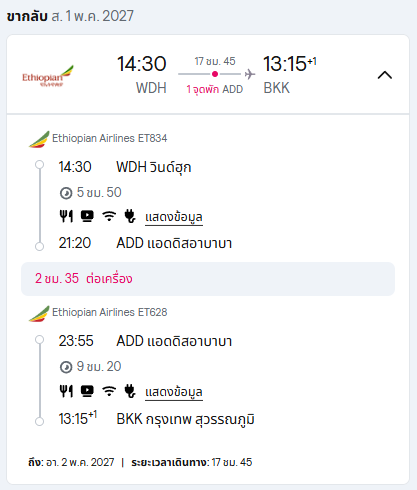Click the clock icon beside 5 ชม. 50
Image resolution: width=417 pixels, height=490 pixels.
coord(66,193)
